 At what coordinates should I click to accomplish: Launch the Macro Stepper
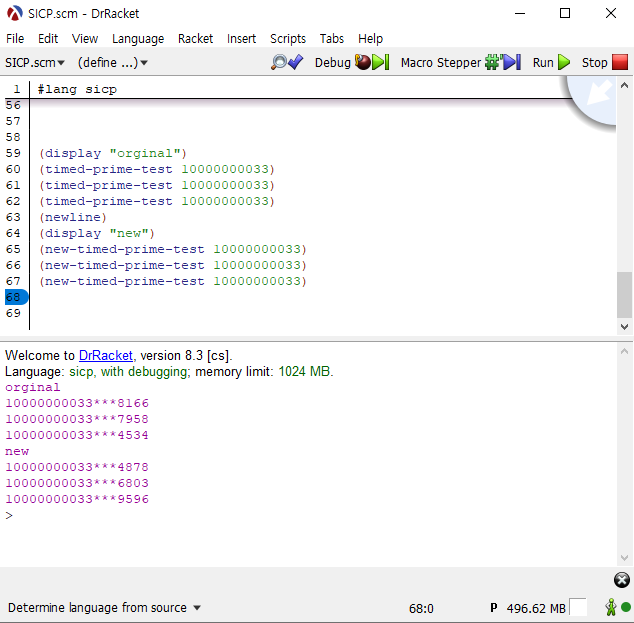(460, 62)
